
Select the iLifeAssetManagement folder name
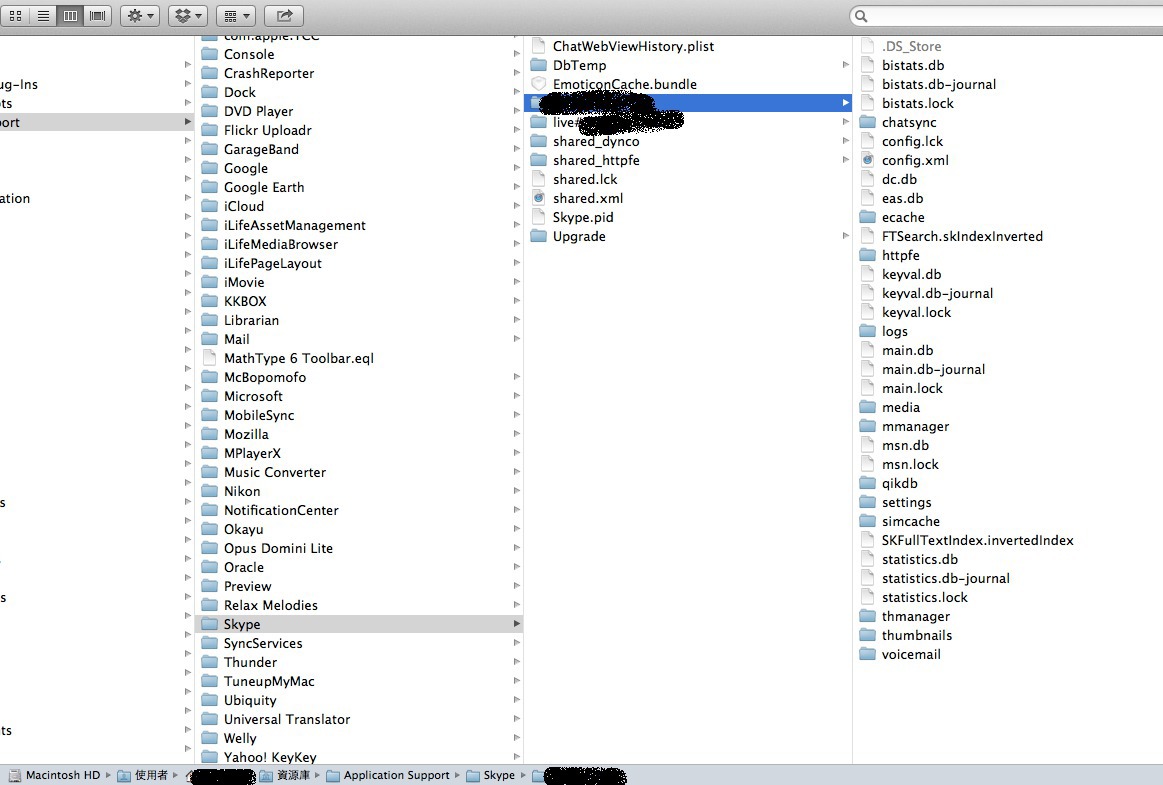(x=294, y=226)
